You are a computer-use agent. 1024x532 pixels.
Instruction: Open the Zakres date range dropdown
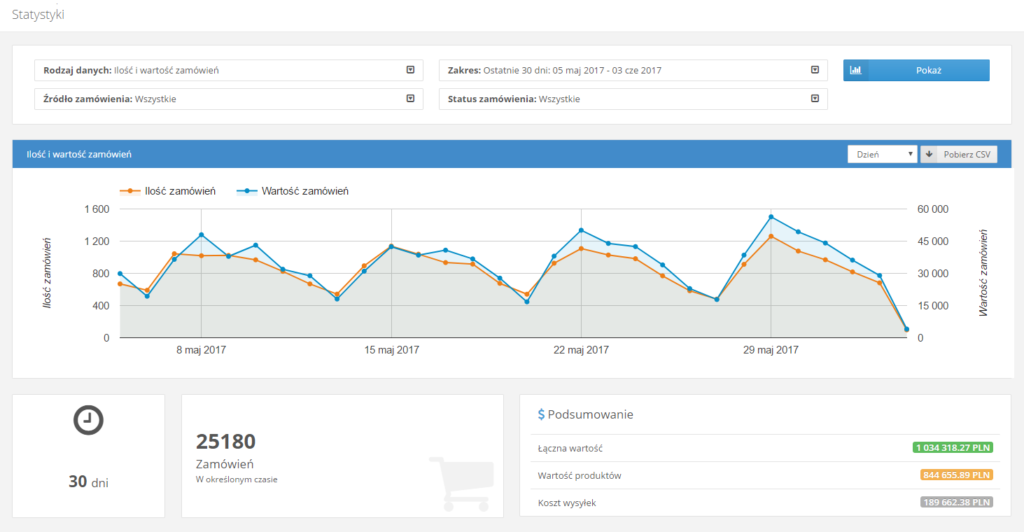632,71
